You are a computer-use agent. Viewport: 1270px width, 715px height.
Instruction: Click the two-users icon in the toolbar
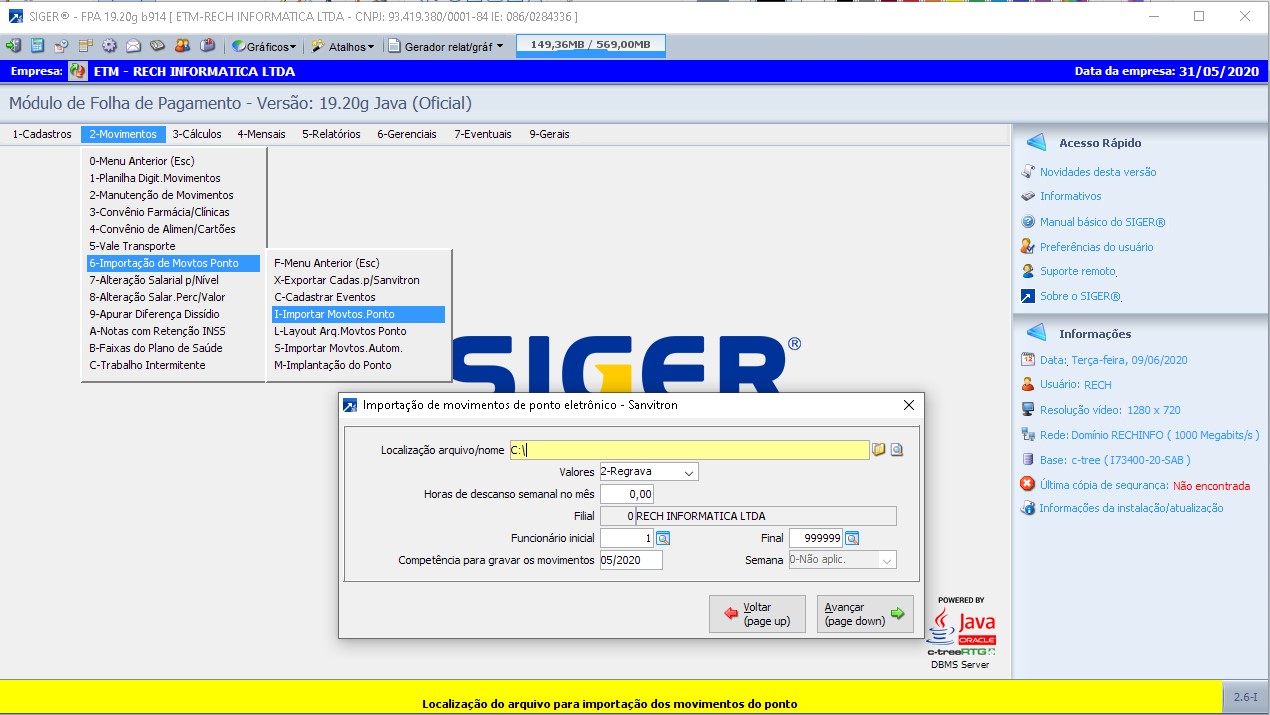pos(182,46)
